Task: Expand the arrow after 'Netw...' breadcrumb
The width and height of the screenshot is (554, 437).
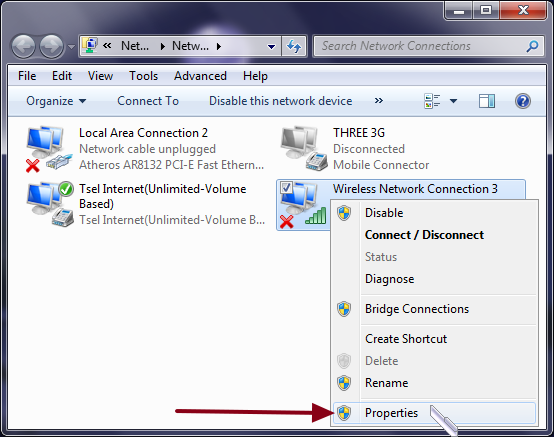Action: click(219, 46)
